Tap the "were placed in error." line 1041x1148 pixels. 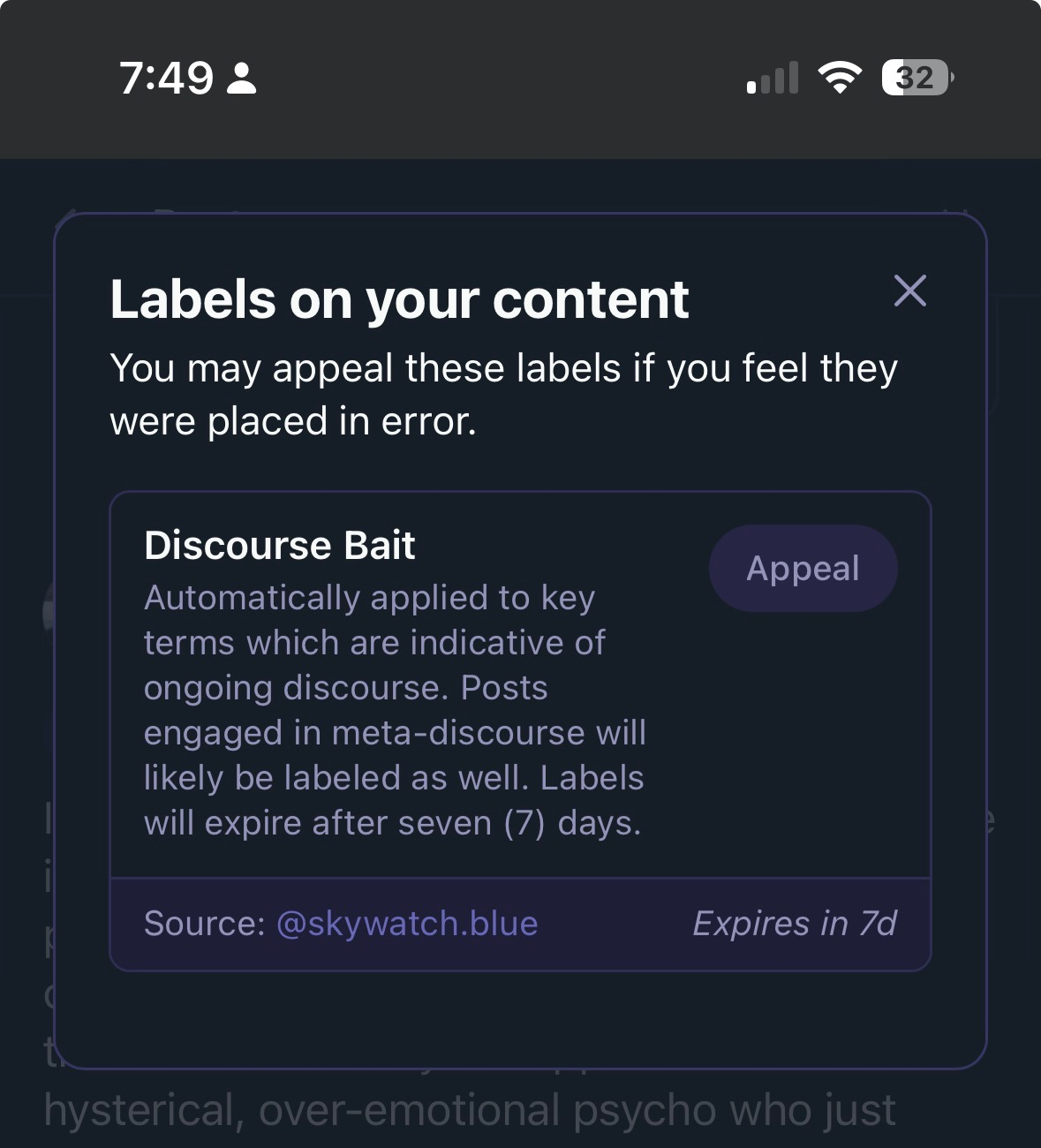coord(293,421)
